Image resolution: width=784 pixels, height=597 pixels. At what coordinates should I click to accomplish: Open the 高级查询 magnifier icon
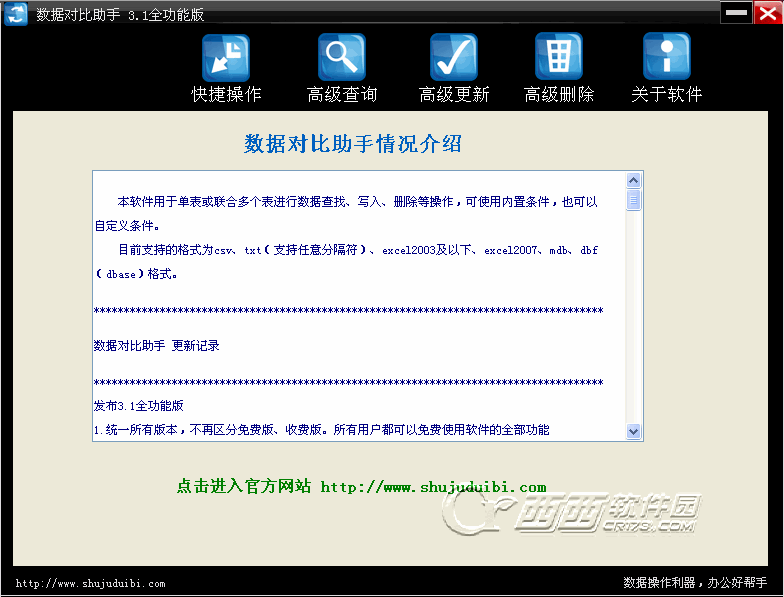[342, 57]
